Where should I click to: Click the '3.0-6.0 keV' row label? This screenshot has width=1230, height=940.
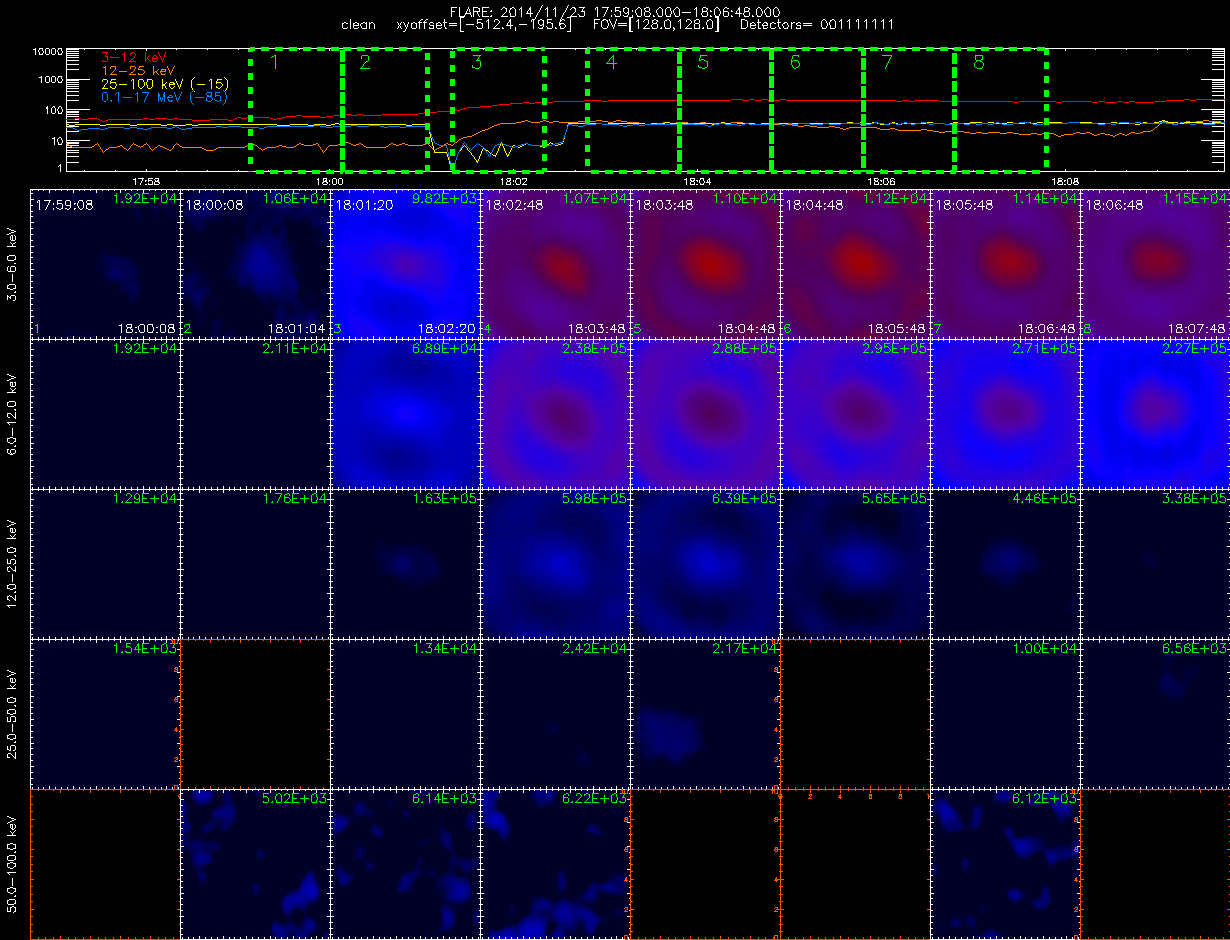point(12,262)
